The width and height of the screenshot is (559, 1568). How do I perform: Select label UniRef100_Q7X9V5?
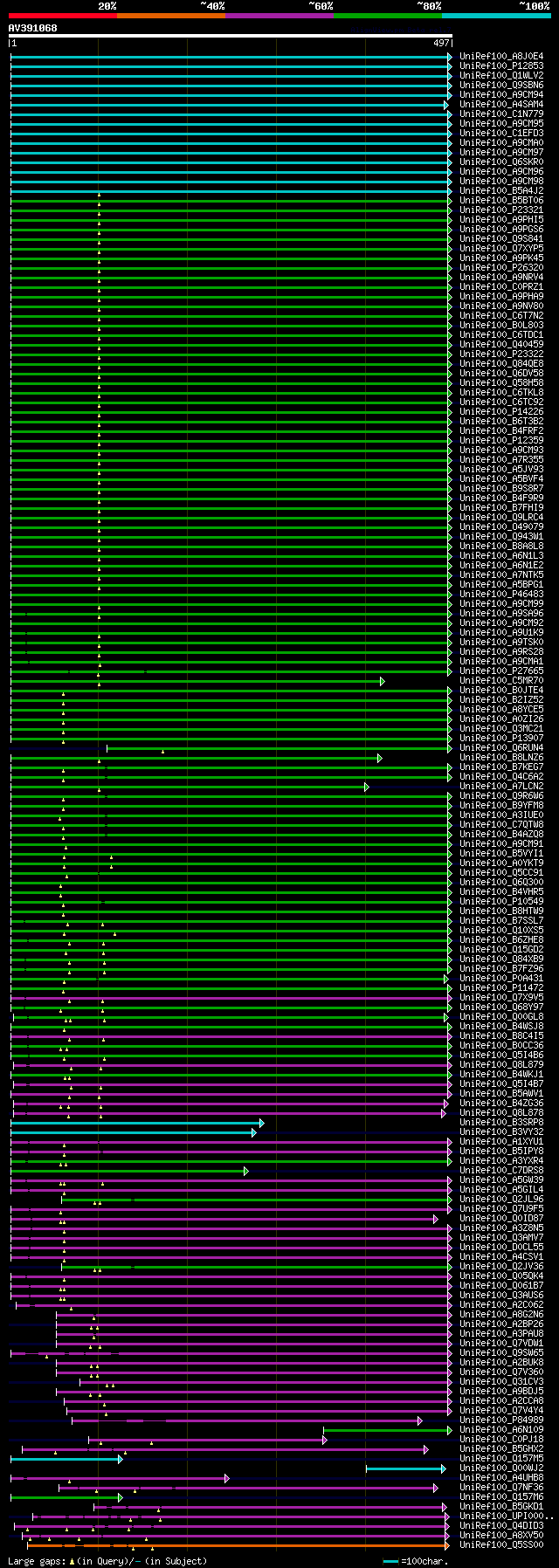(x=501, y=998)
